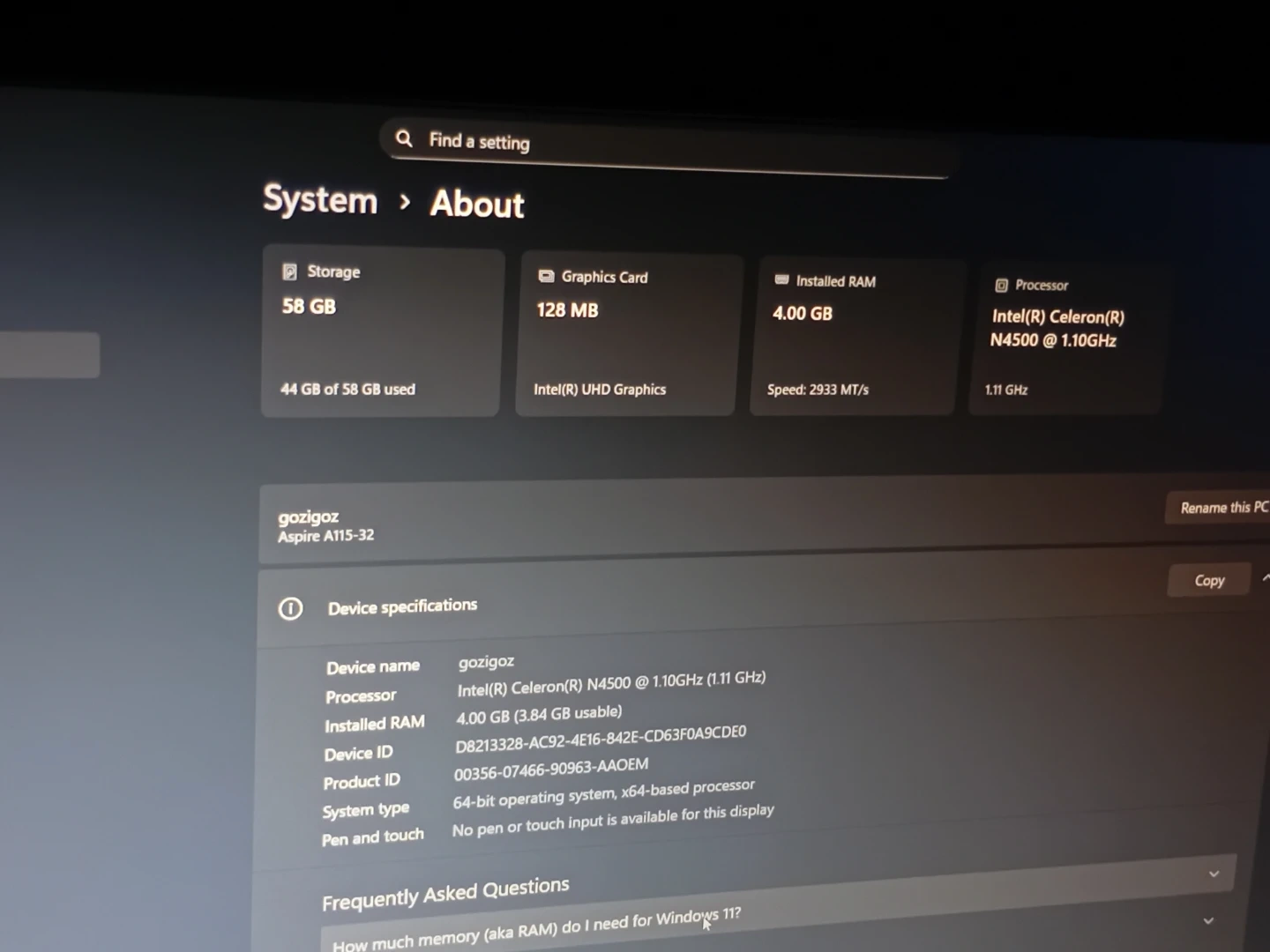Click the Graphics Card icon
This screenshot has height=952, width=1270.
(546, 276)
